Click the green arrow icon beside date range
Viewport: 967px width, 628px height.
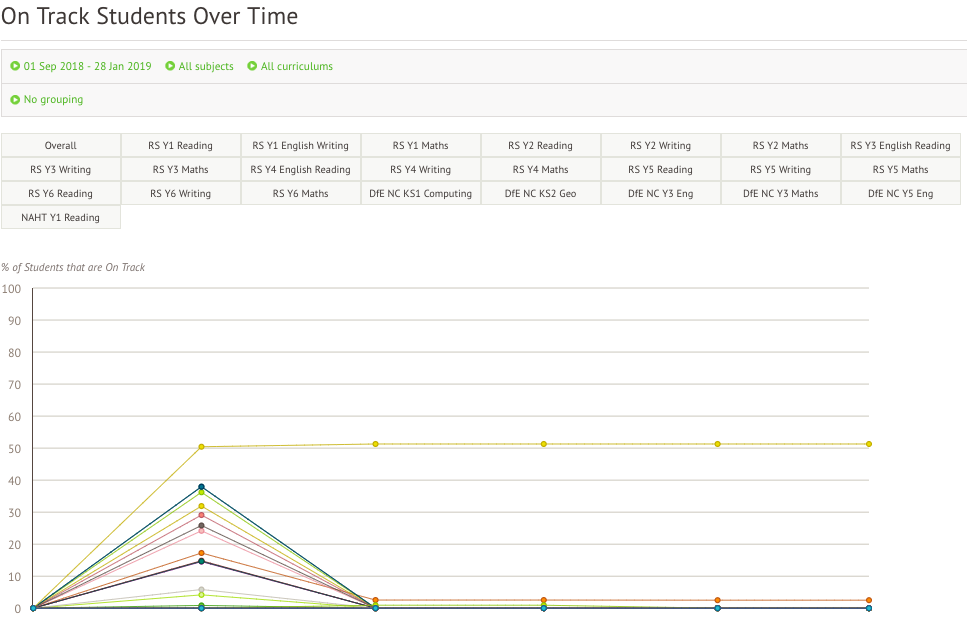tap(15, 67)
